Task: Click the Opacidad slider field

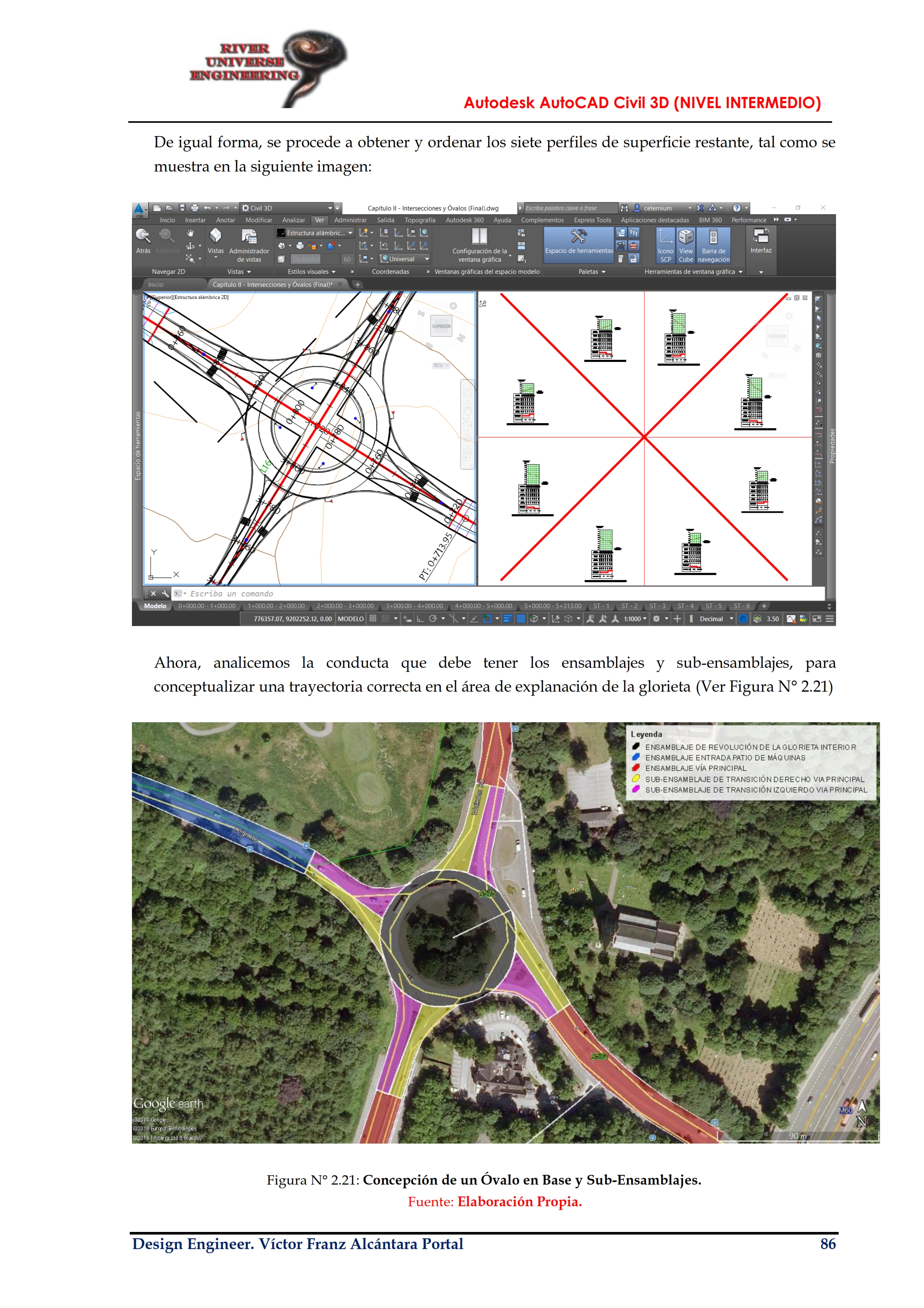Action: [x=315, y=259]
